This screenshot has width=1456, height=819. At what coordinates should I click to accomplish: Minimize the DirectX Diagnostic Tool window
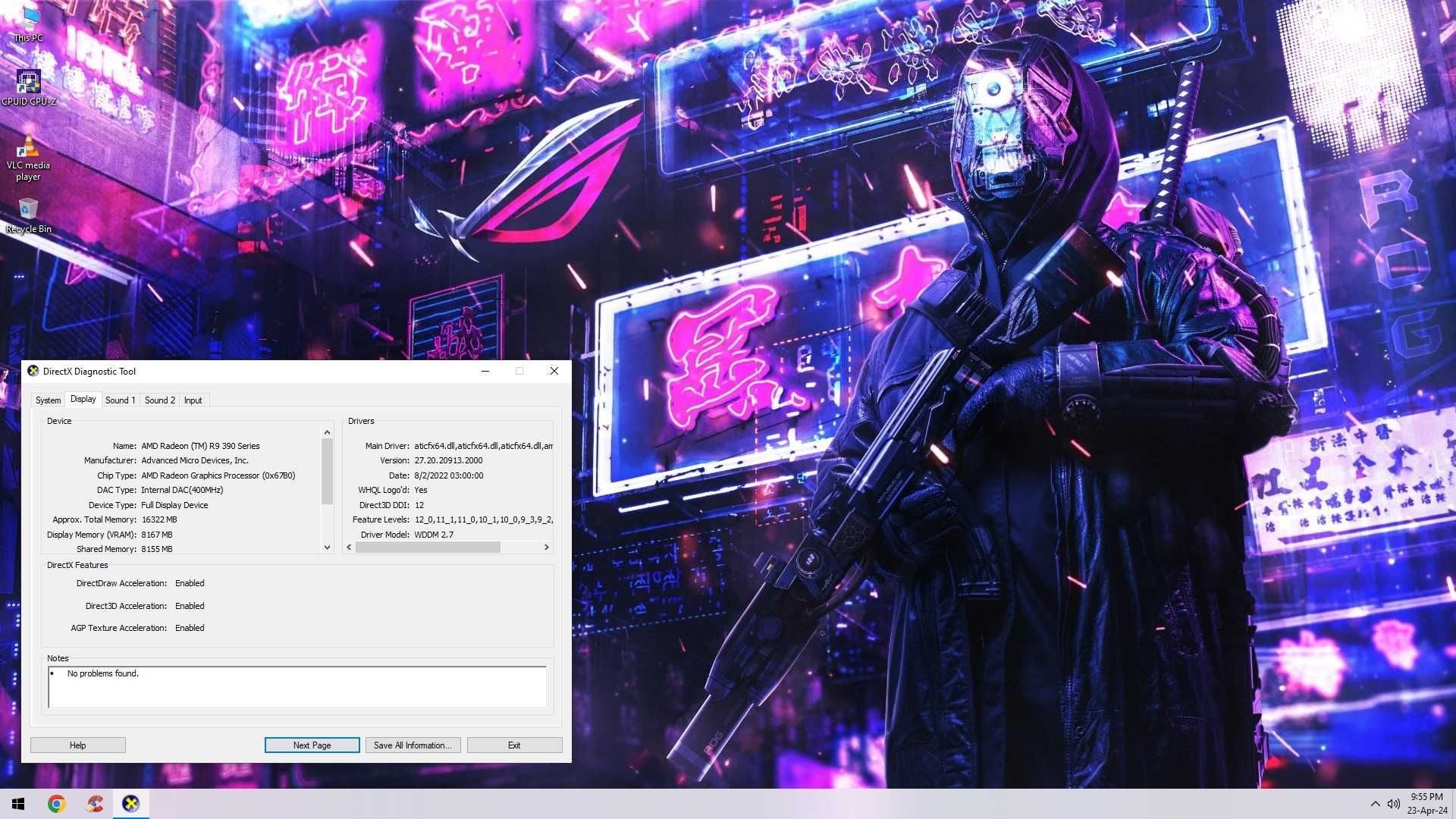coord(485,371)
